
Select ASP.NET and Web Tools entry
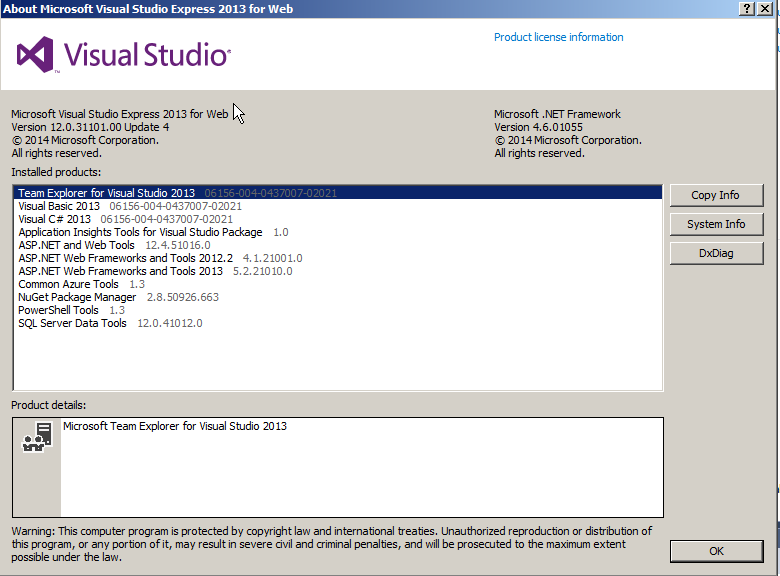(338, 245)
